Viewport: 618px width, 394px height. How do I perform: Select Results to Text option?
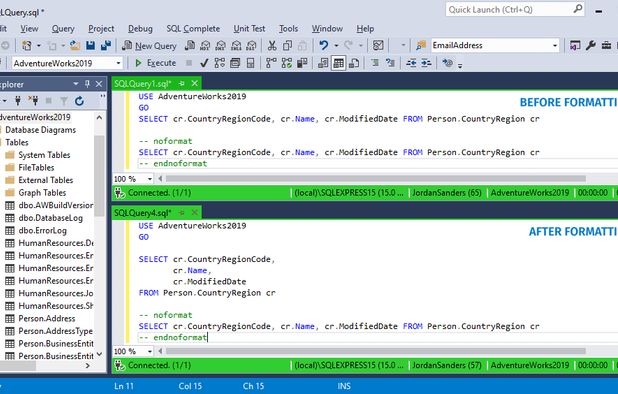click(x=323, y=63)
